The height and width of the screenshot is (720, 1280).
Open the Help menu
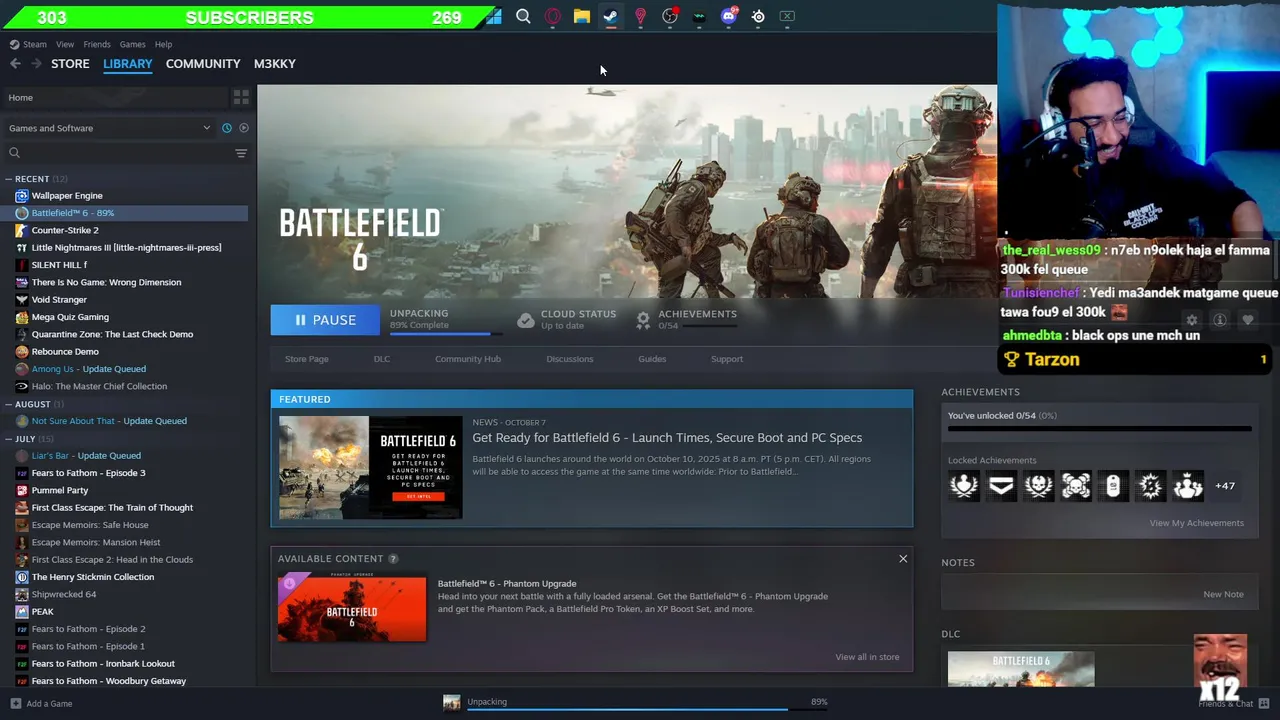coord(163,44)
